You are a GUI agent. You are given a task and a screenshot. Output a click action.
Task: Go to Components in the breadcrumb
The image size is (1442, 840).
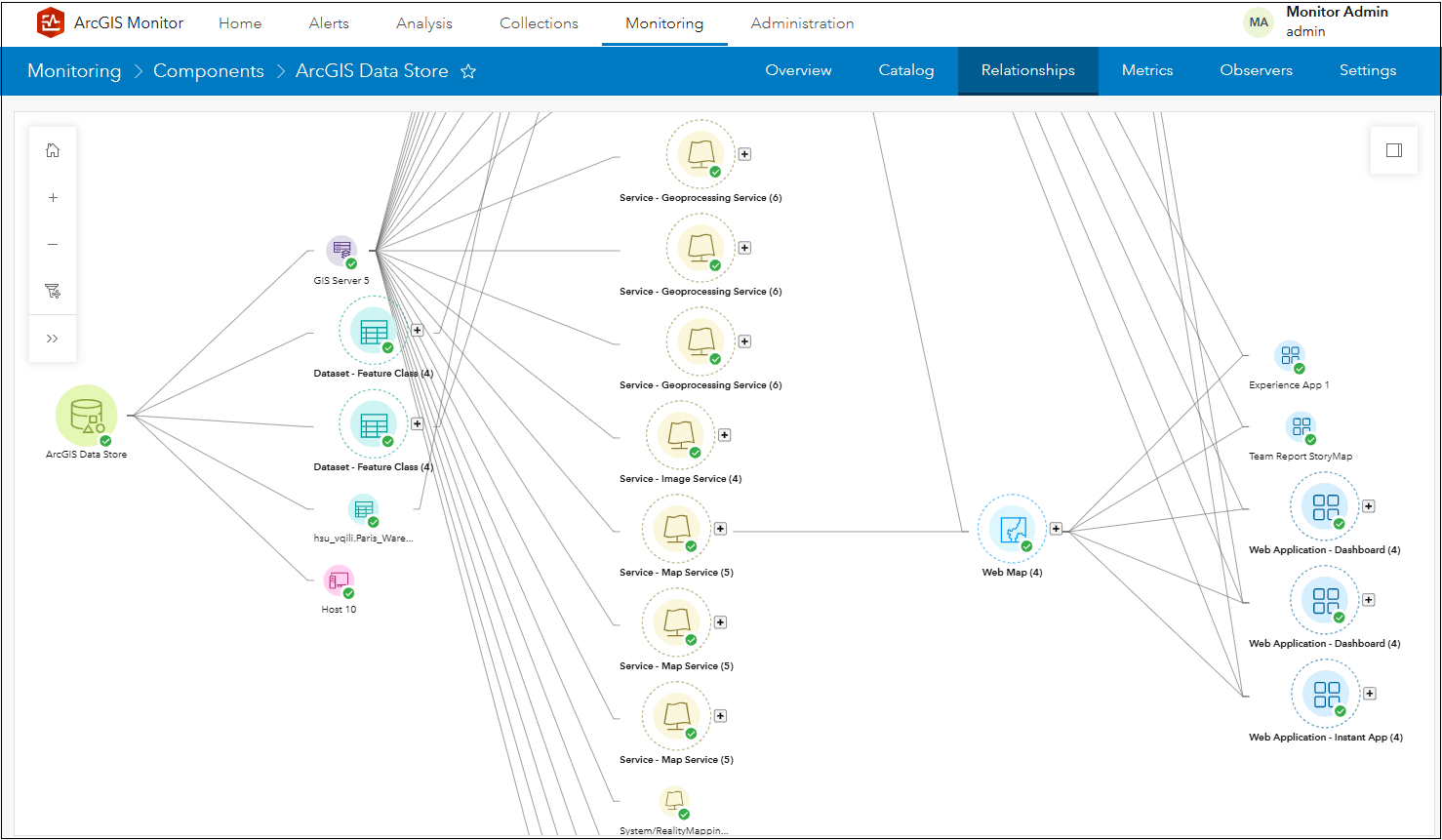(209, 71)
